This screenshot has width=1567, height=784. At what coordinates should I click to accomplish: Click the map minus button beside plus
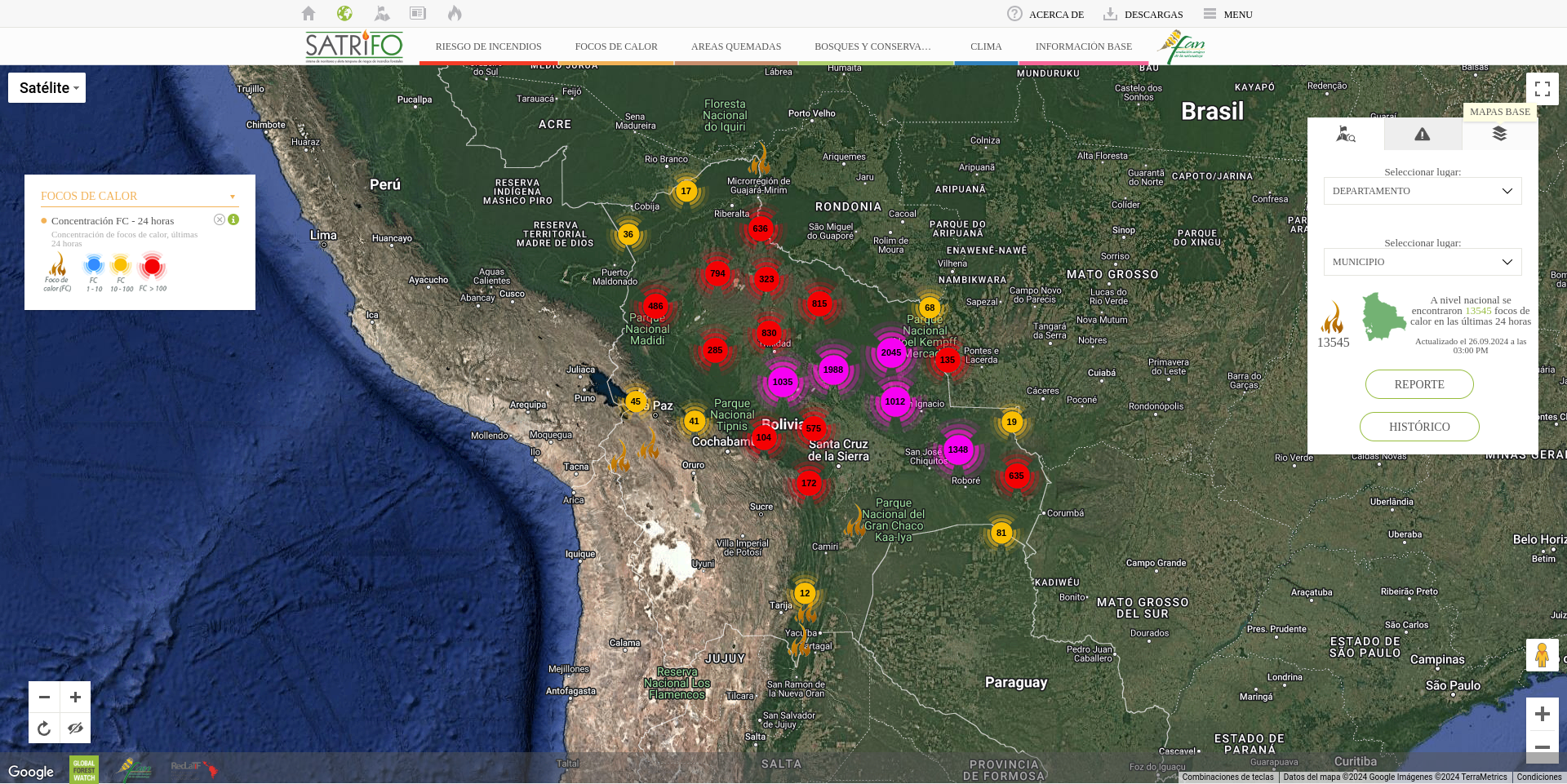tap(44, 697)
